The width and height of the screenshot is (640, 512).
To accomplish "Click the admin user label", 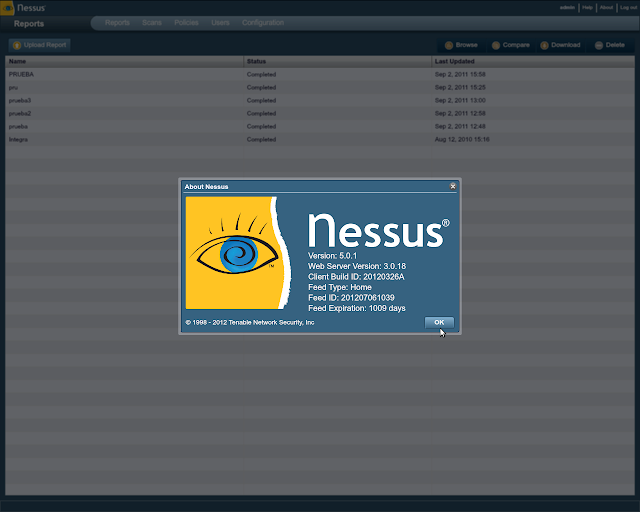I will tap(567, 7).
